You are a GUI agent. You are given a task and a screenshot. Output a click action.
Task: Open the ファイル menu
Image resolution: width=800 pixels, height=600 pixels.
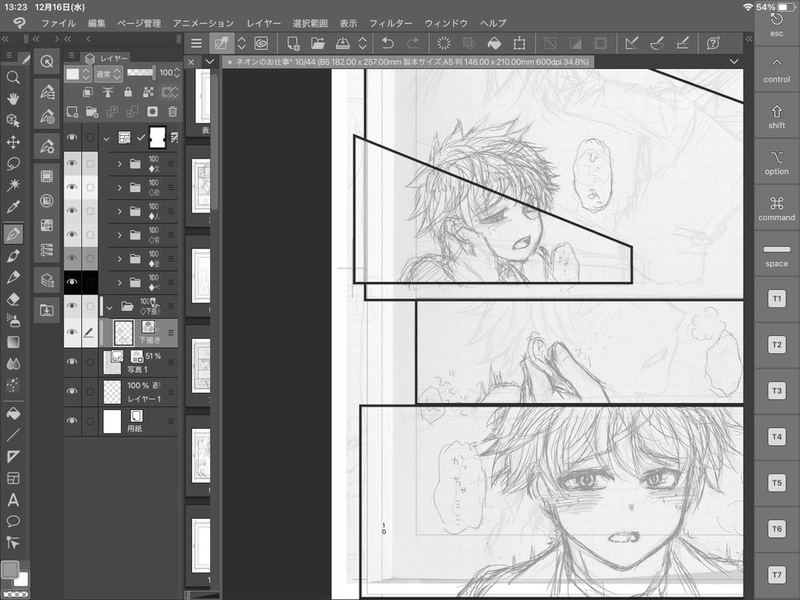[58, 23]
